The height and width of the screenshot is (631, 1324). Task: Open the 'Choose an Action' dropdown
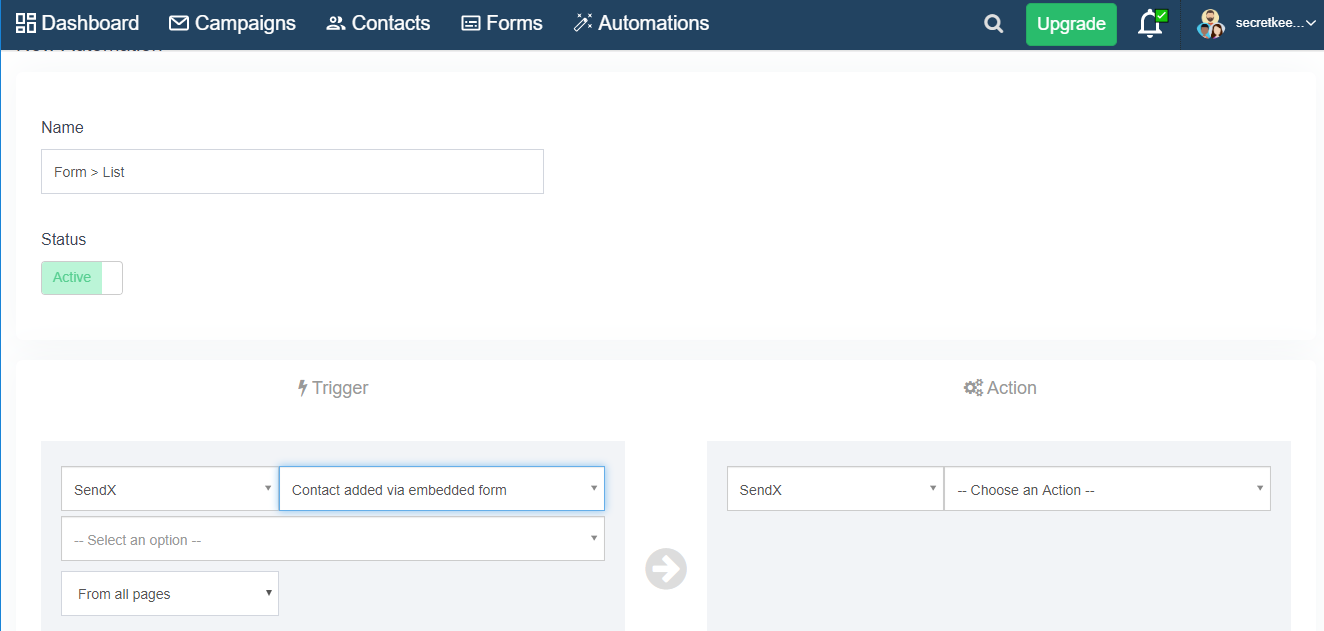click(1107, 489)
